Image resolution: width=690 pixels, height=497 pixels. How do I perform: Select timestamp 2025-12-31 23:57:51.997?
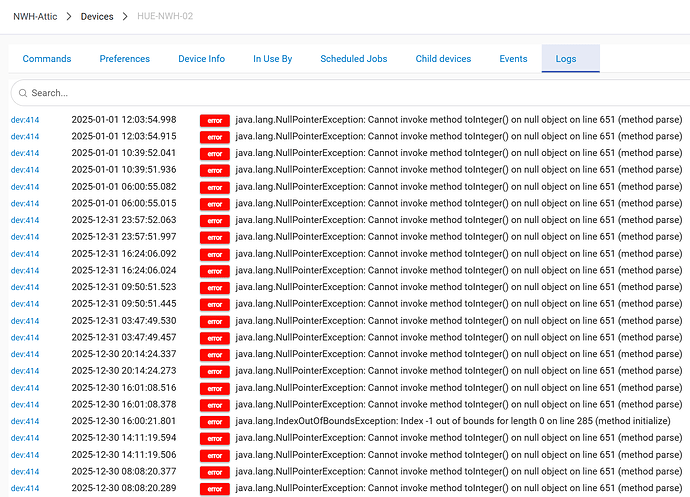click(x=124, y=237)
